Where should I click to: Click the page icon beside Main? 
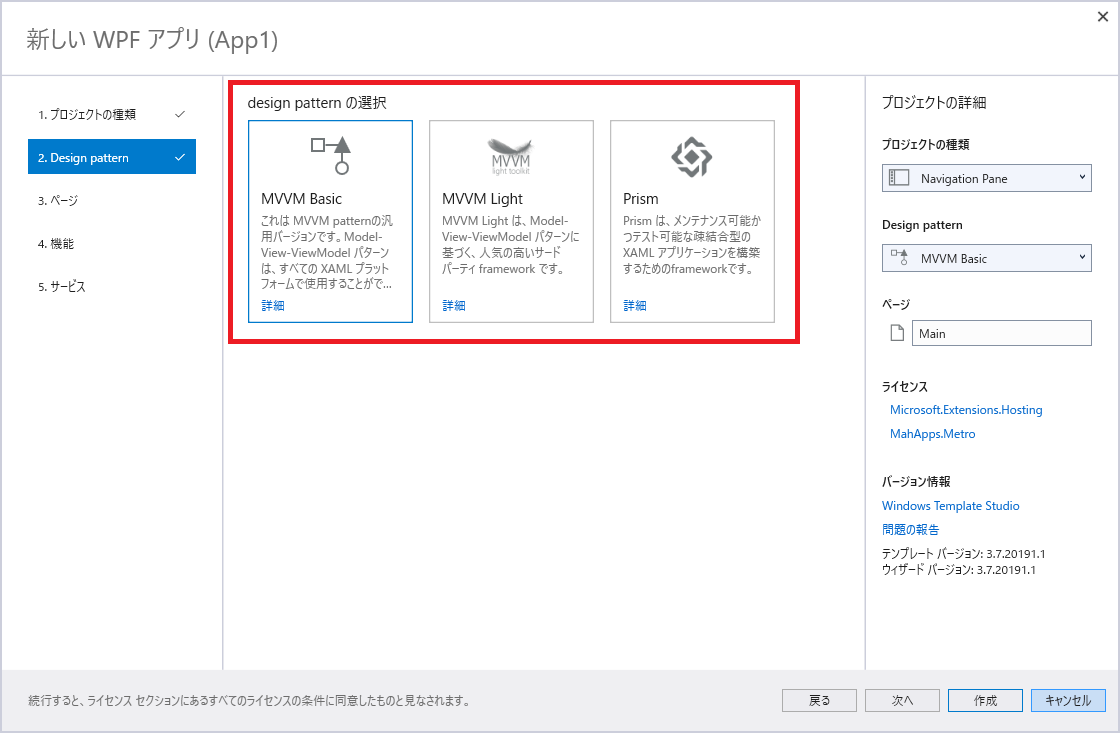click(897, 333)
